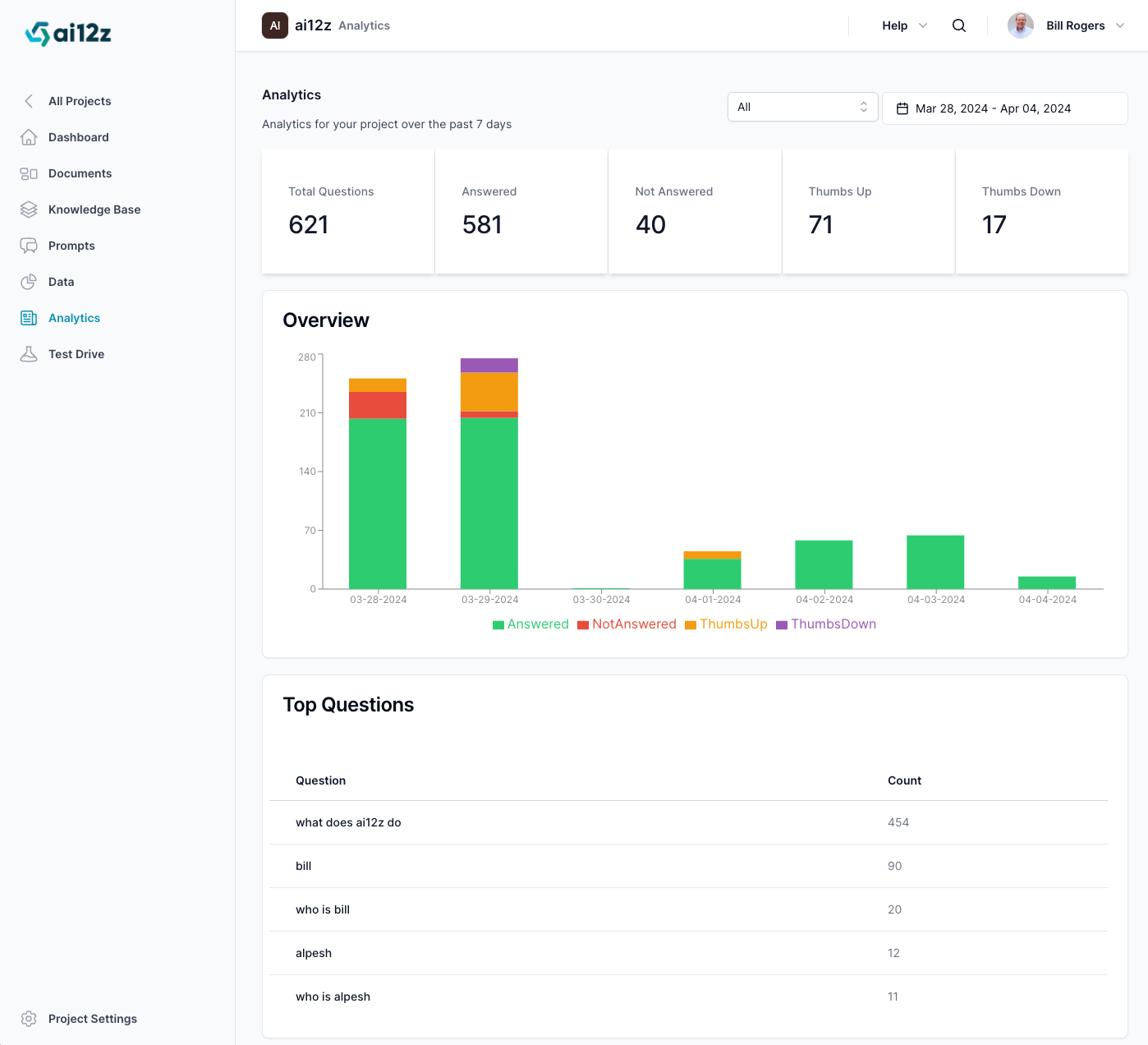1148x1045 pixels.
Task: Click the Question column header
Action: point(320,780)
